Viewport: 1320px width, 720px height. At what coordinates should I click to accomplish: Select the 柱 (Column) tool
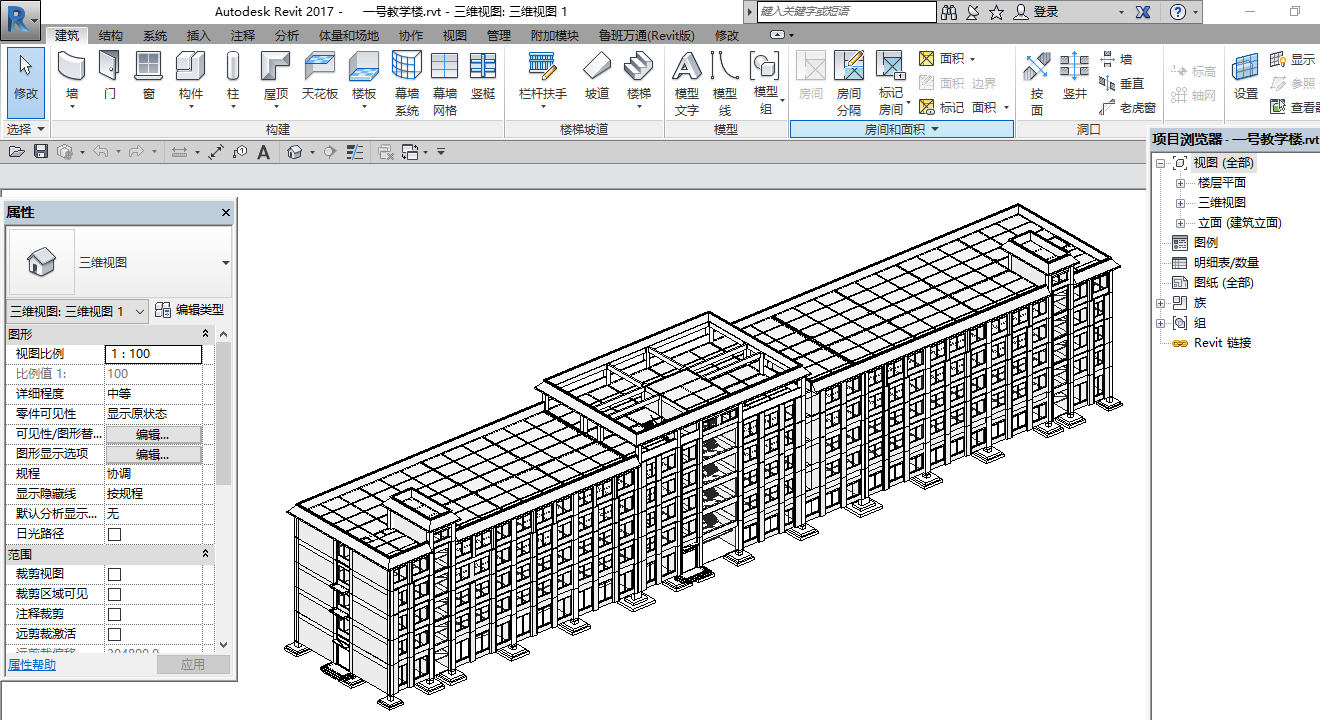233,78
